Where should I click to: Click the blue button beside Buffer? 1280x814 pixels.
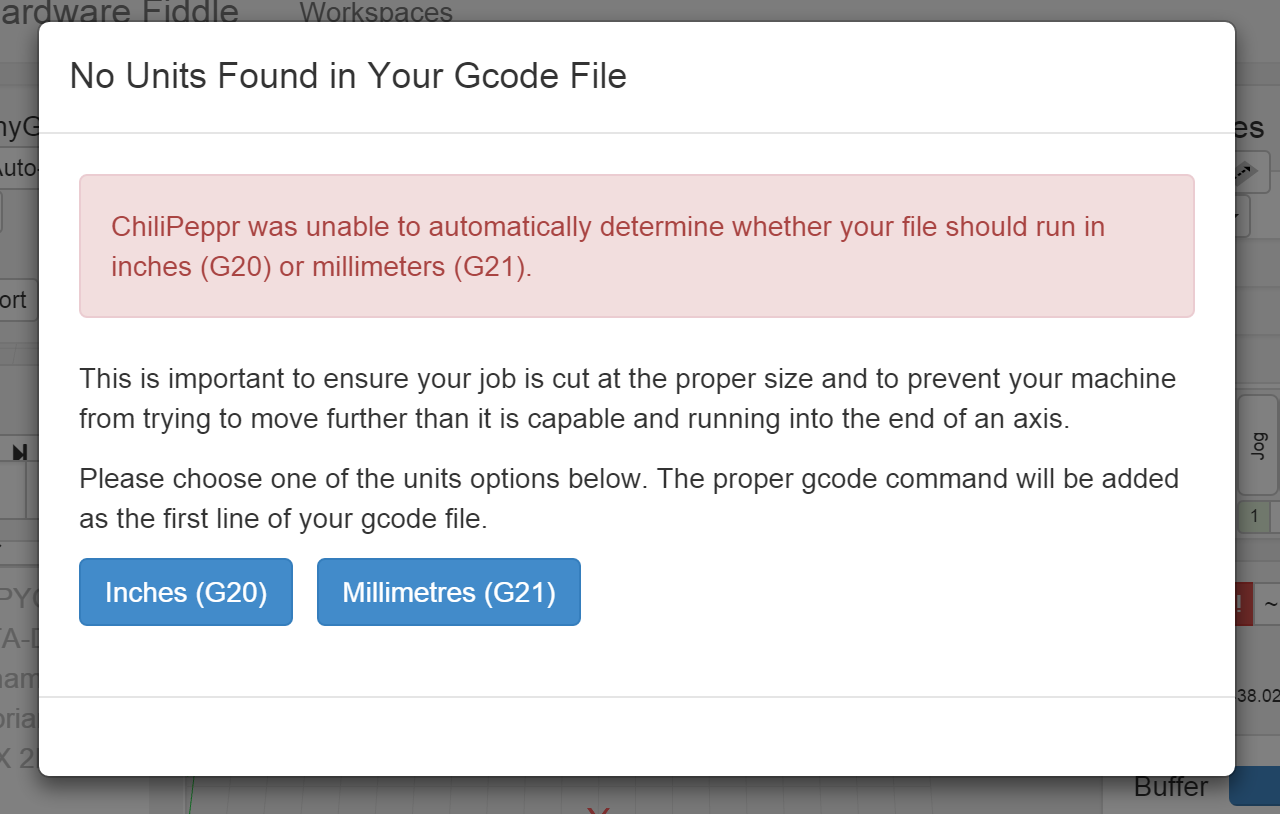1254,786
